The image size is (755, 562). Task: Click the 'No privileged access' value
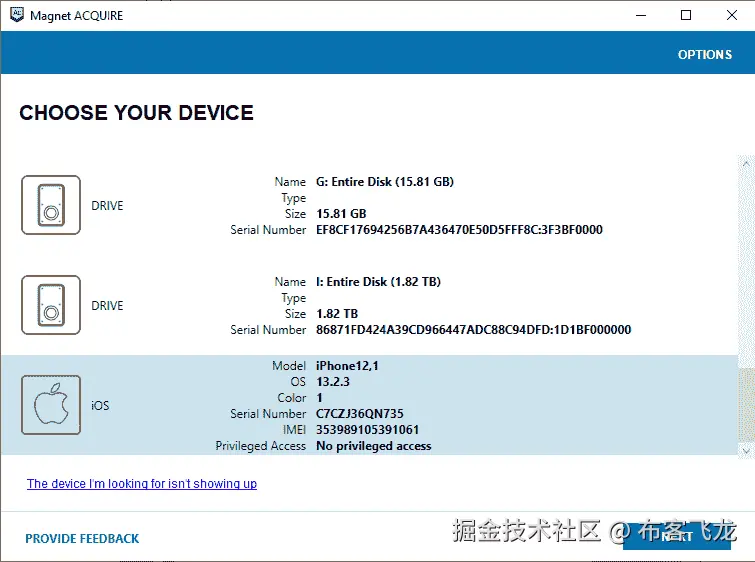coord(374,446)
